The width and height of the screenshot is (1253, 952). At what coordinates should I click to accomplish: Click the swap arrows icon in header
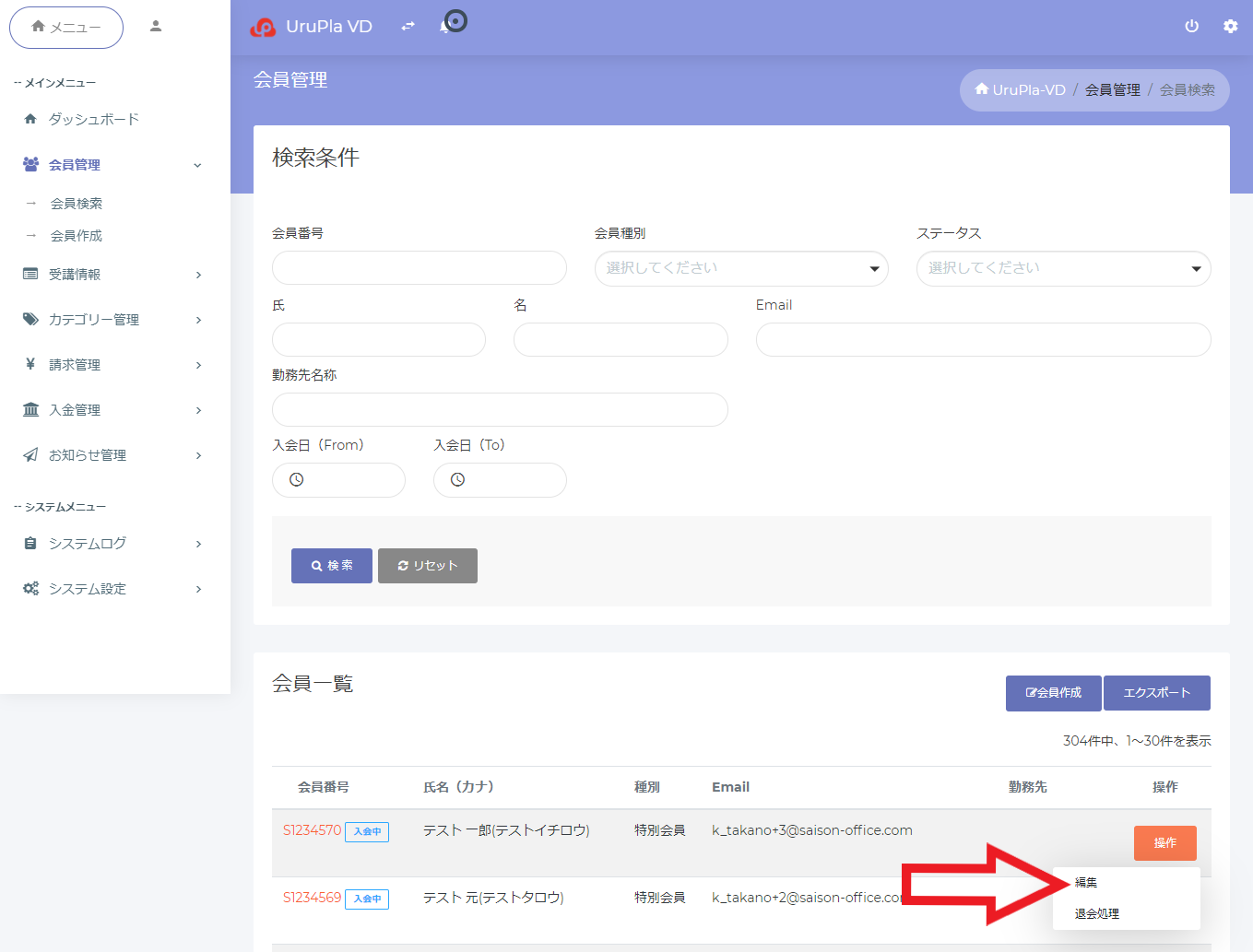pos(408,27)
